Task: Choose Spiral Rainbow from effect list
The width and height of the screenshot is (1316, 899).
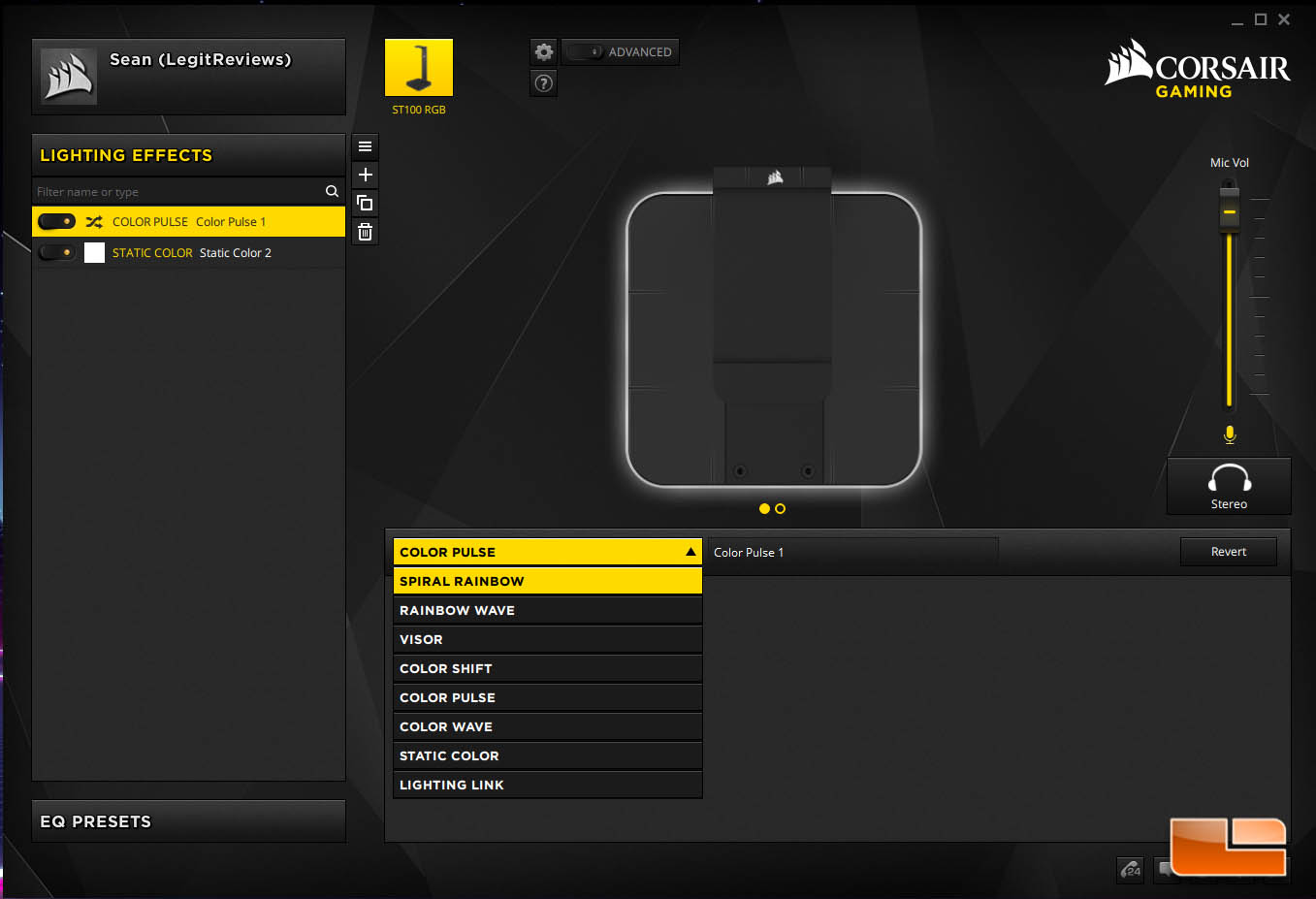Action: coord(547,581)
